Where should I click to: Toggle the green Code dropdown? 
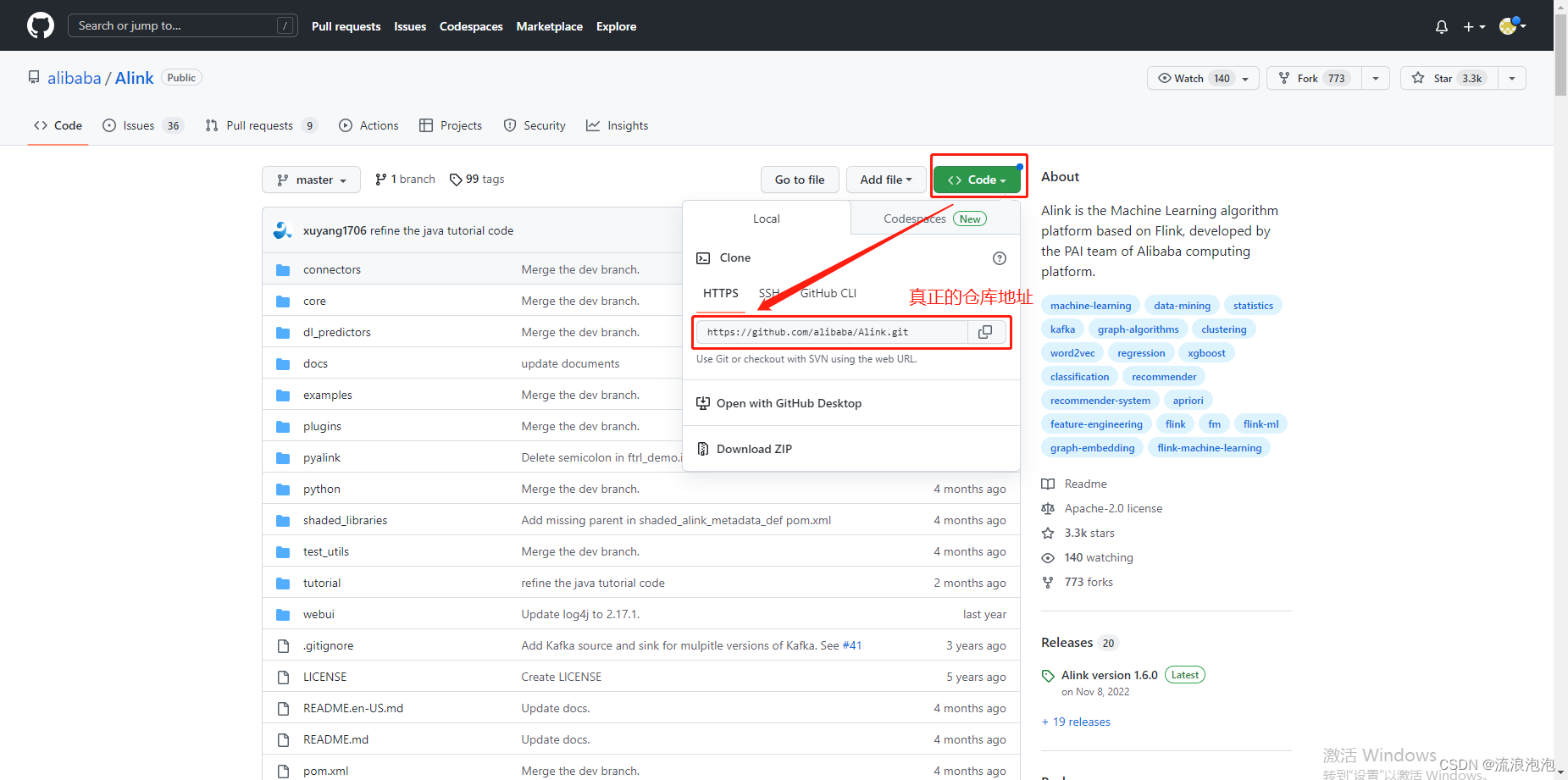pyautogui.click(x=977, y=180)
